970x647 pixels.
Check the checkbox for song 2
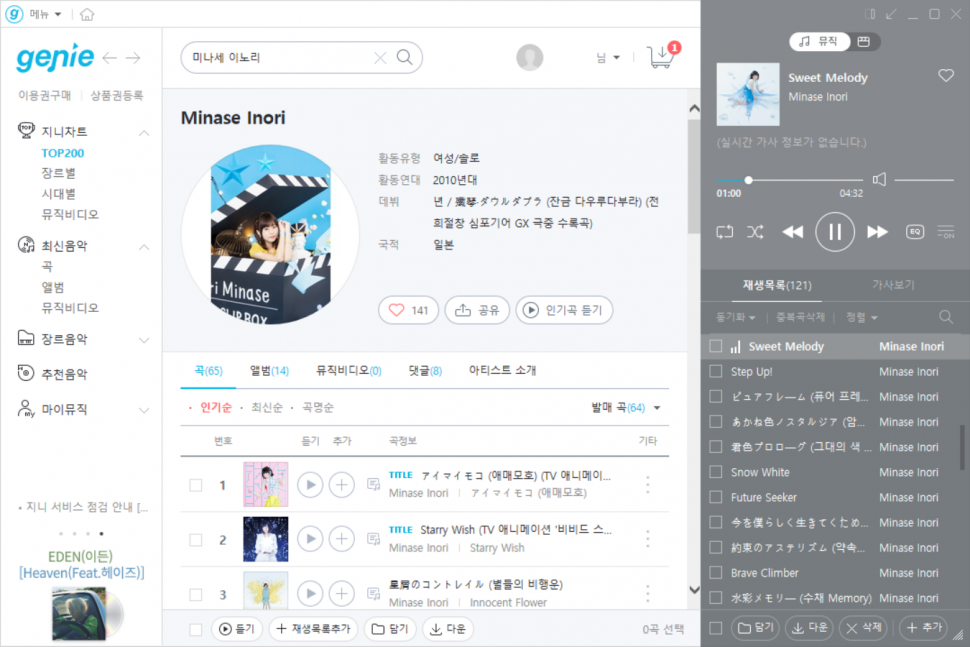[x=195, y=540]
